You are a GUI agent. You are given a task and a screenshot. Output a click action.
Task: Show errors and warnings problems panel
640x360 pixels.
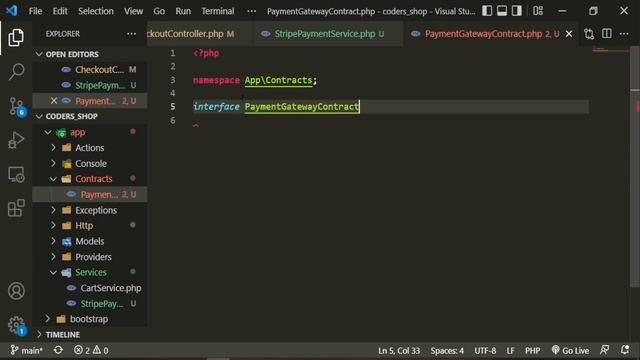coord(91,350)
